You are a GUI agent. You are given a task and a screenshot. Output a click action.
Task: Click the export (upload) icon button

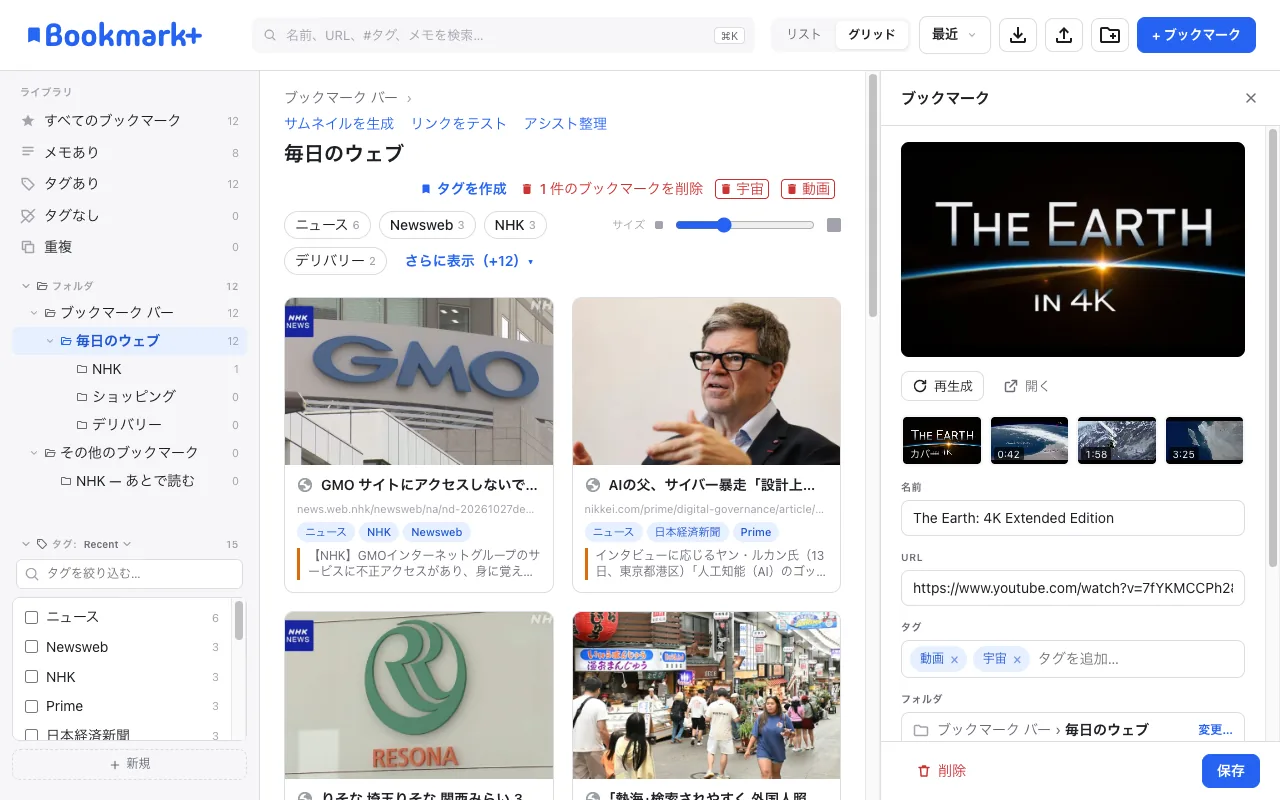(x=1064, y=35)
